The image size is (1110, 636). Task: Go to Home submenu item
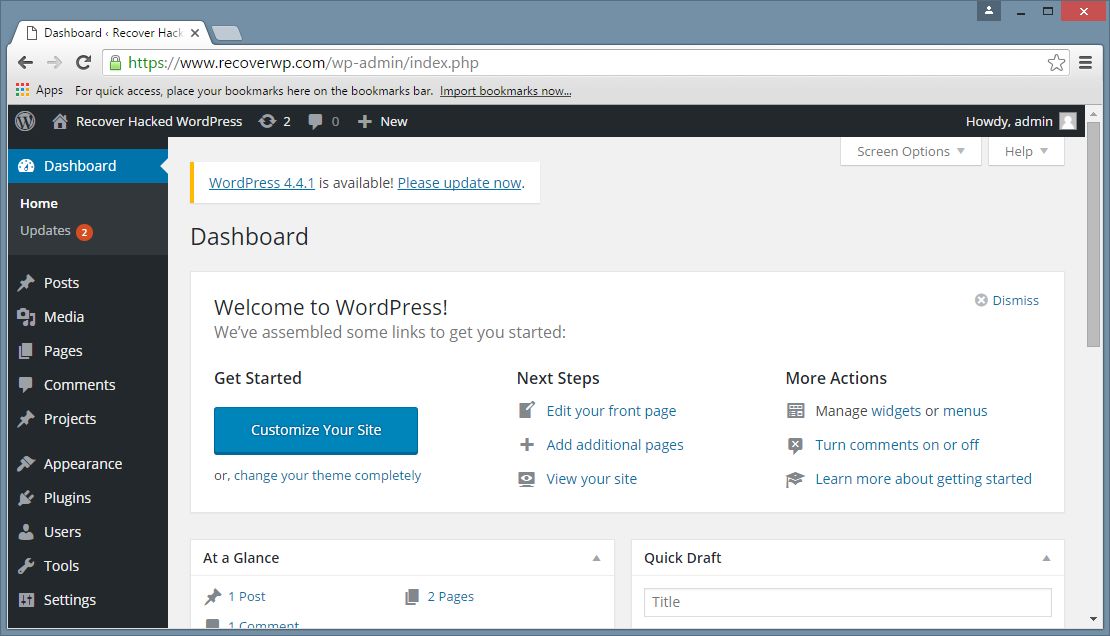pyautogui.click(x=39, y=203)
